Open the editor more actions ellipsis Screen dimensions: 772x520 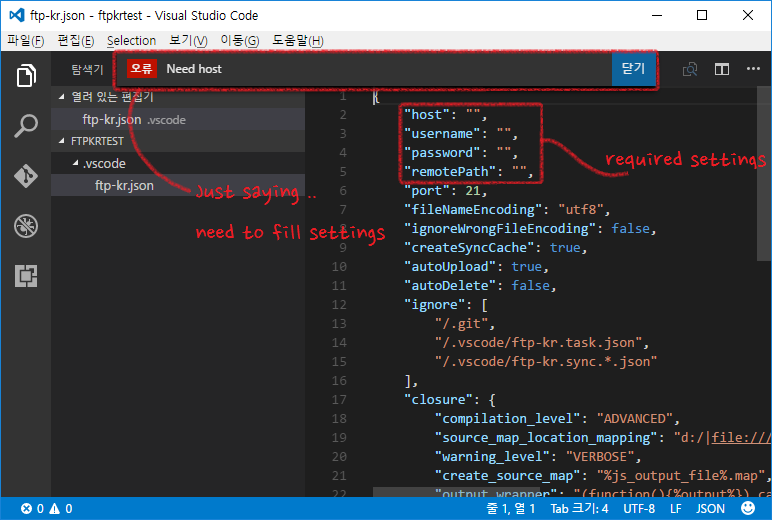click(753, 69)
